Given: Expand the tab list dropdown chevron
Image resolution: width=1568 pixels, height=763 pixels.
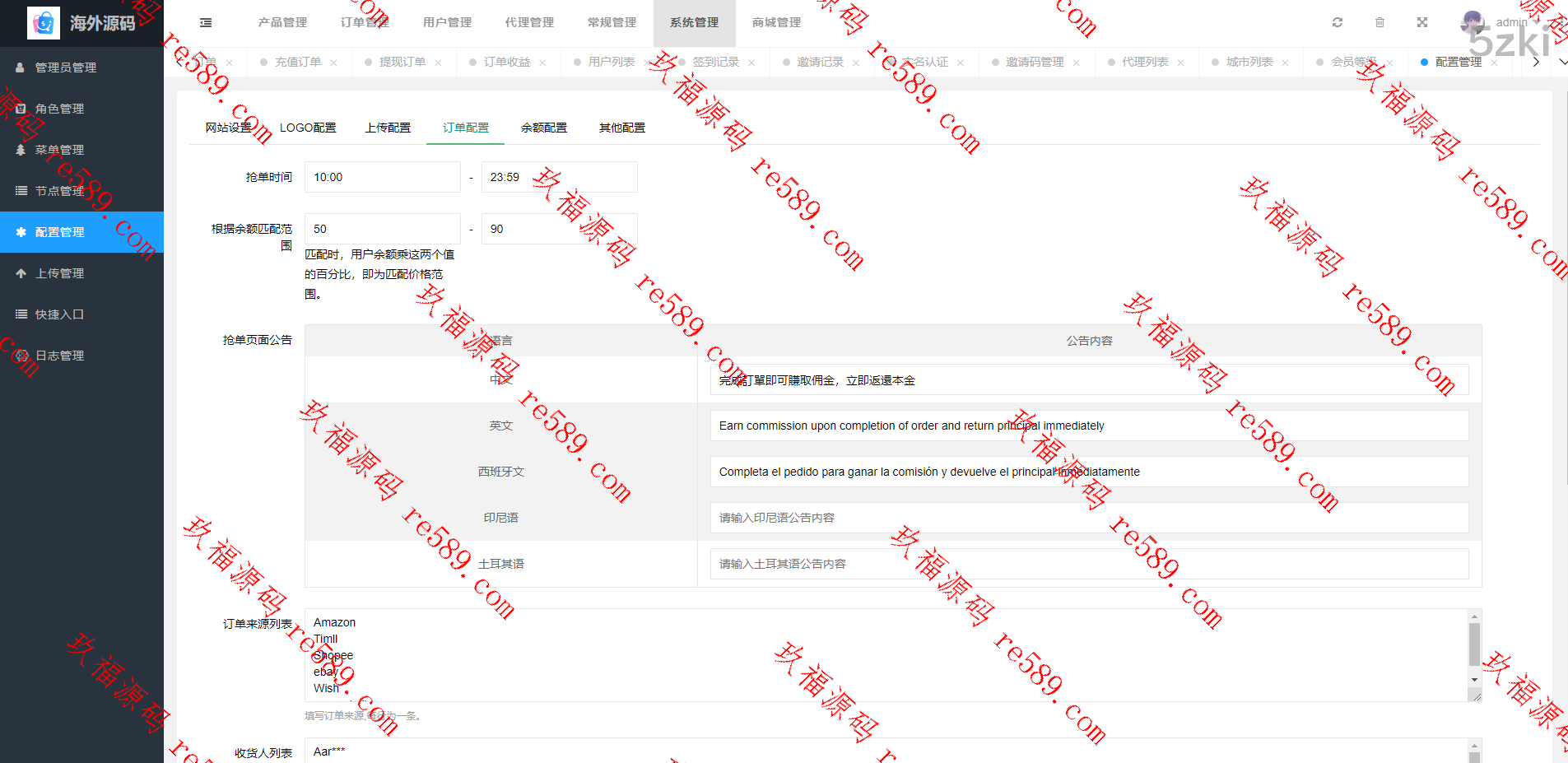Looking at the screenshot, I should (1561, 63).
